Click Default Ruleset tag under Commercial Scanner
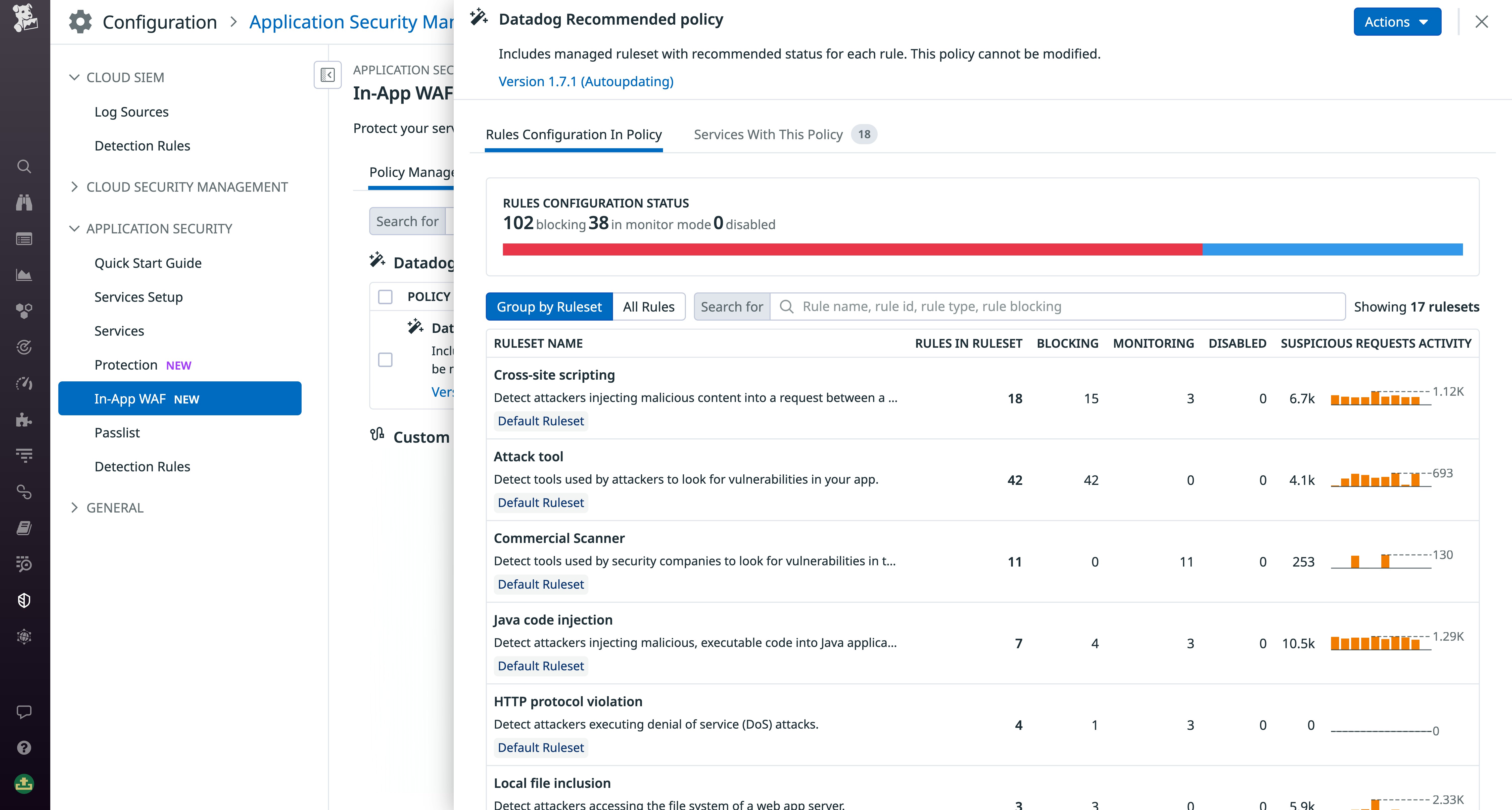This screenshot has width=1512, height=810. point(541,584)
